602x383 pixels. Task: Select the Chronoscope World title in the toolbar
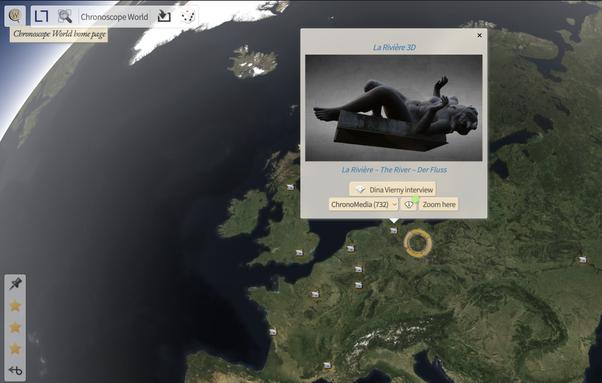coord(114,17)
